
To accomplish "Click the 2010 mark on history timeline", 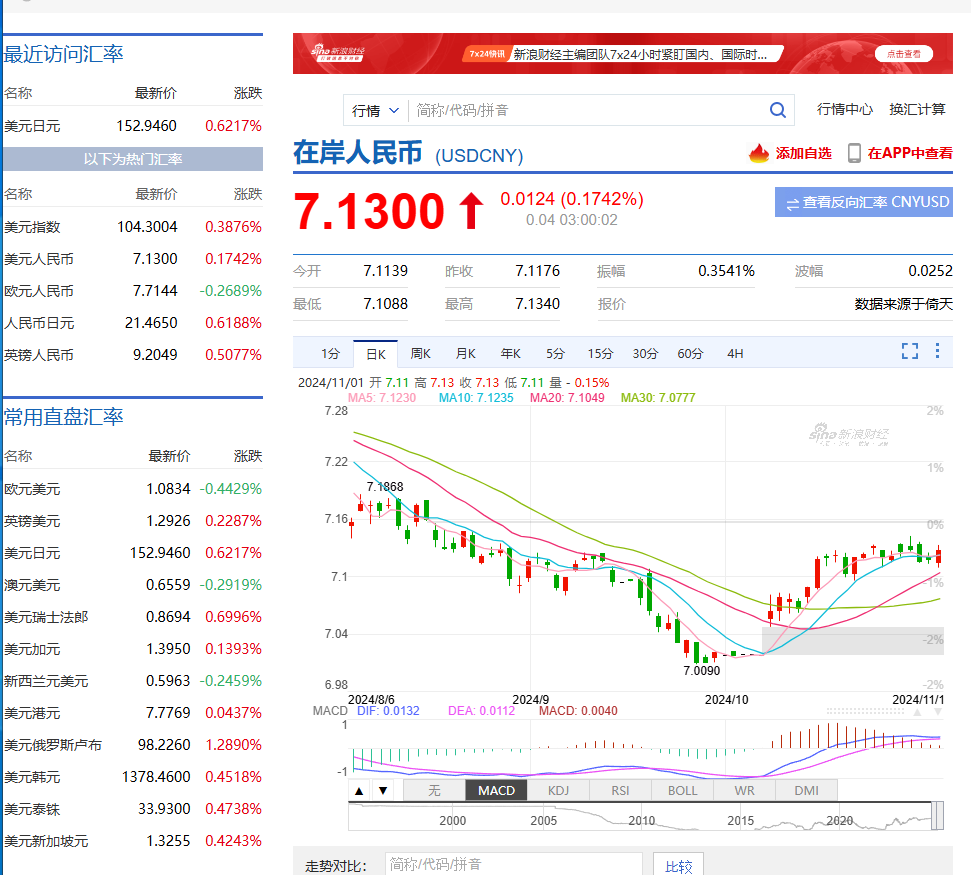I will coord(642,821).
